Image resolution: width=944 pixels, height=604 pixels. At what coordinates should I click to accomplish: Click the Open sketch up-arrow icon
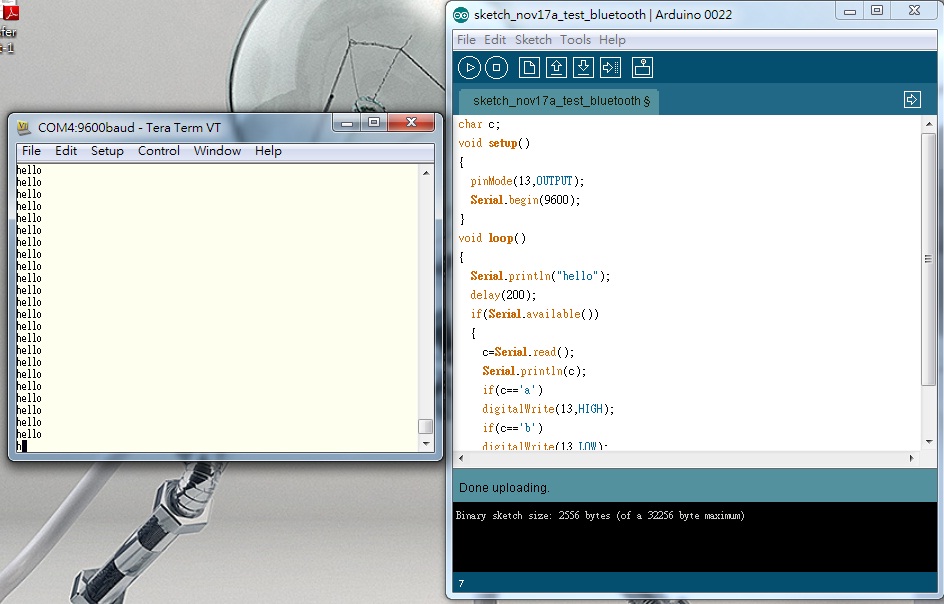(556, 67)
